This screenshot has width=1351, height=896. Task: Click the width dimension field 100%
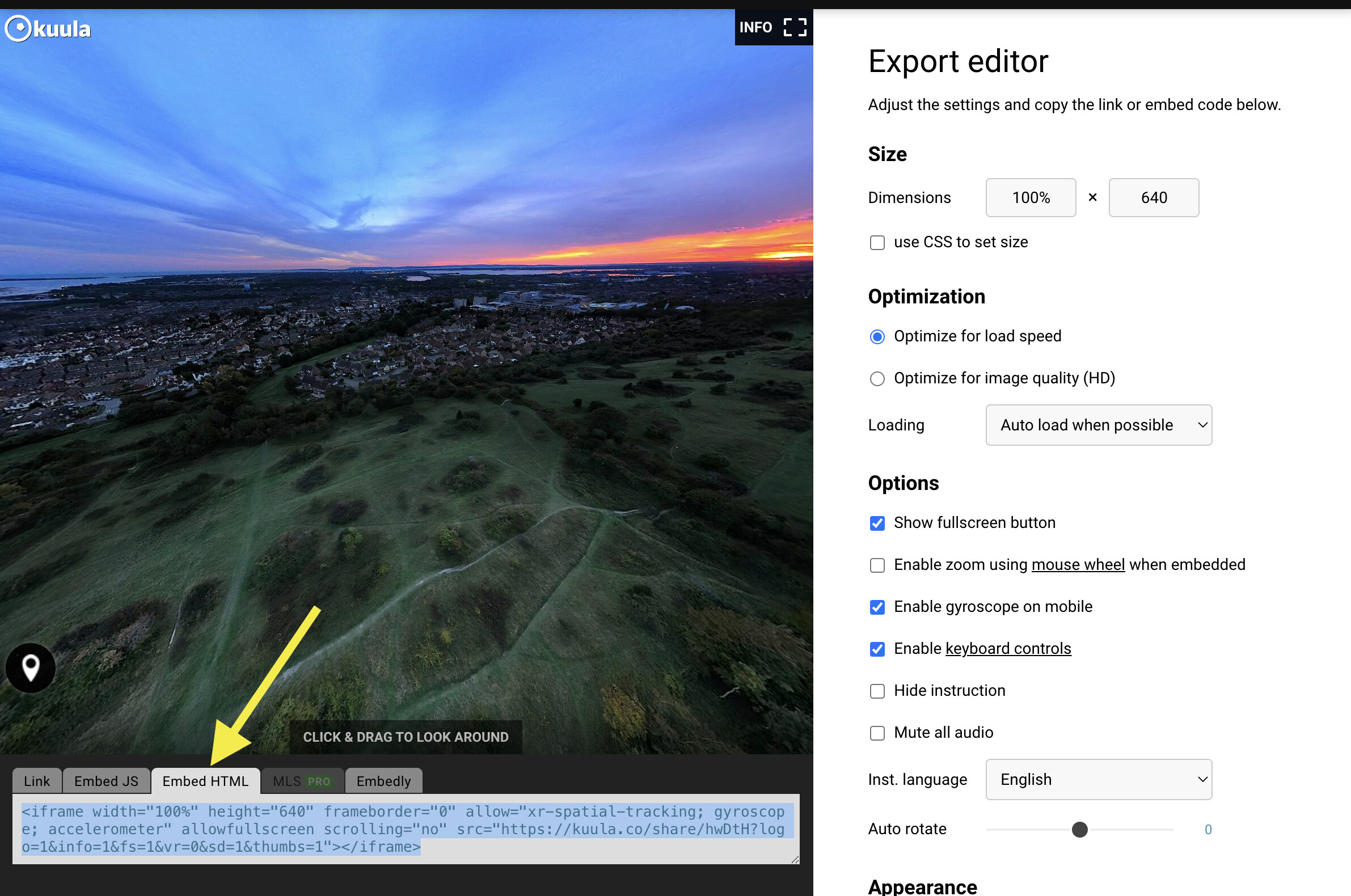point(1031,198)
